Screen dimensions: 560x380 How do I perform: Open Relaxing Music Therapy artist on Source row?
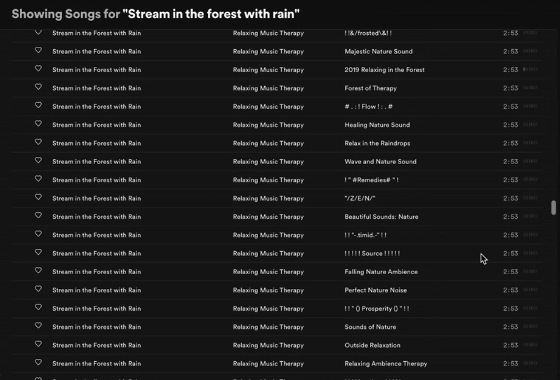pyautogui.click(x=268, y=254)
